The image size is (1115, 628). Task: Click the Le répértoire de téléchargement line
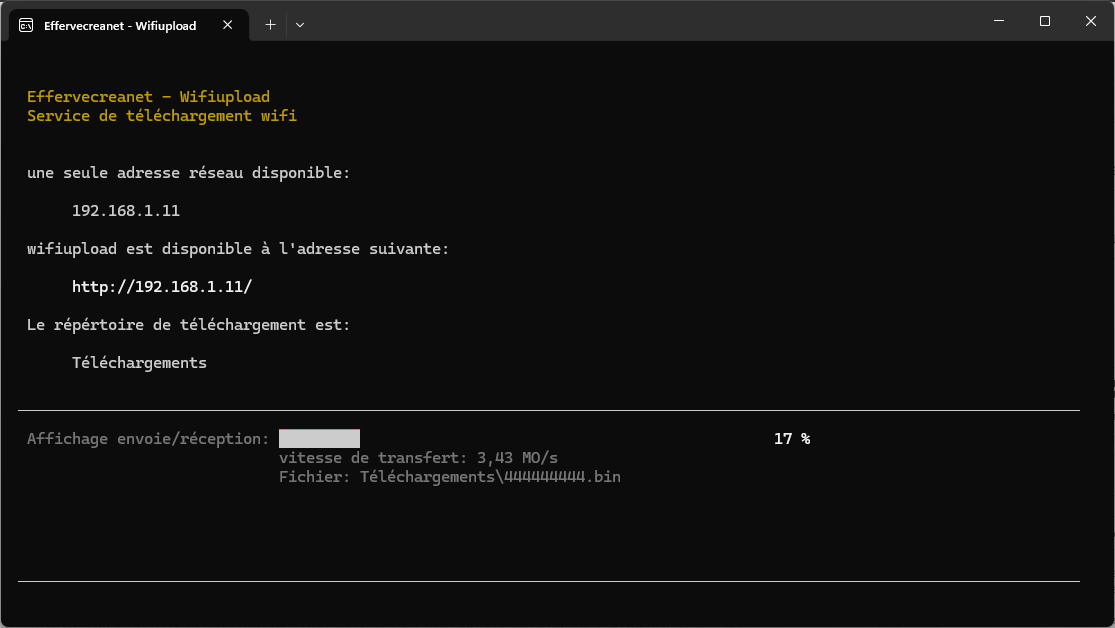[189, 325]
